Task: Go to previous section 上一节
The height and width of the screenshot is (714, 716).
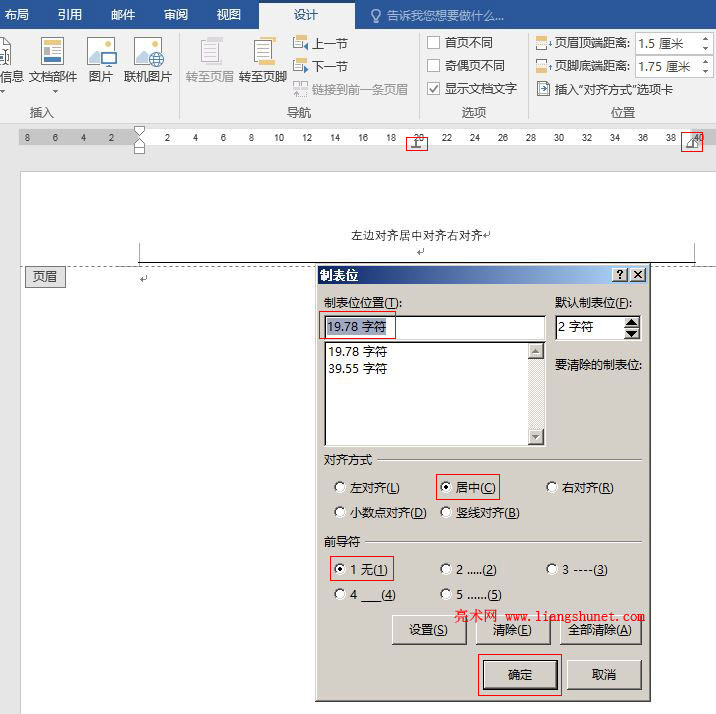Action: 320,43
